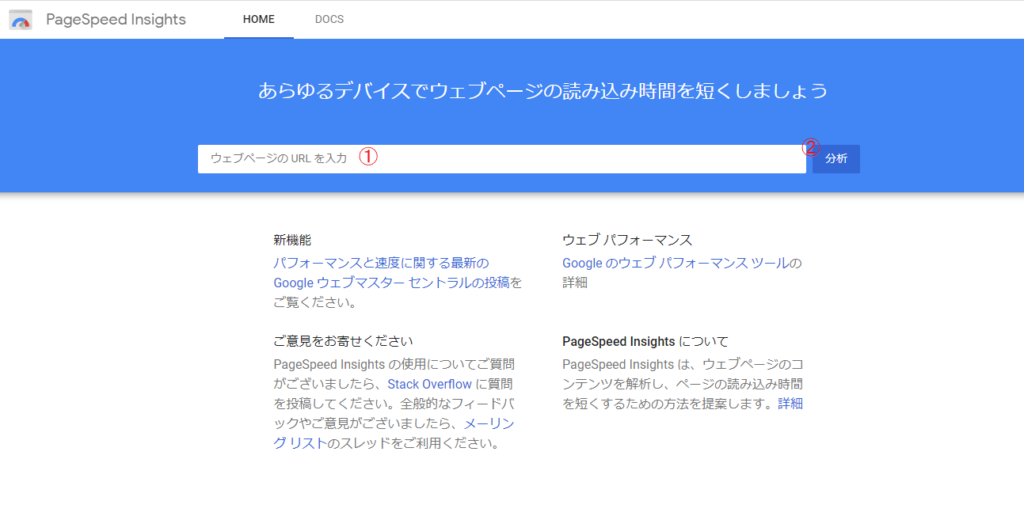Open the 詳細 link after the PageSpeed description
Screen dimensions: 1024x520
pos(790,403)
